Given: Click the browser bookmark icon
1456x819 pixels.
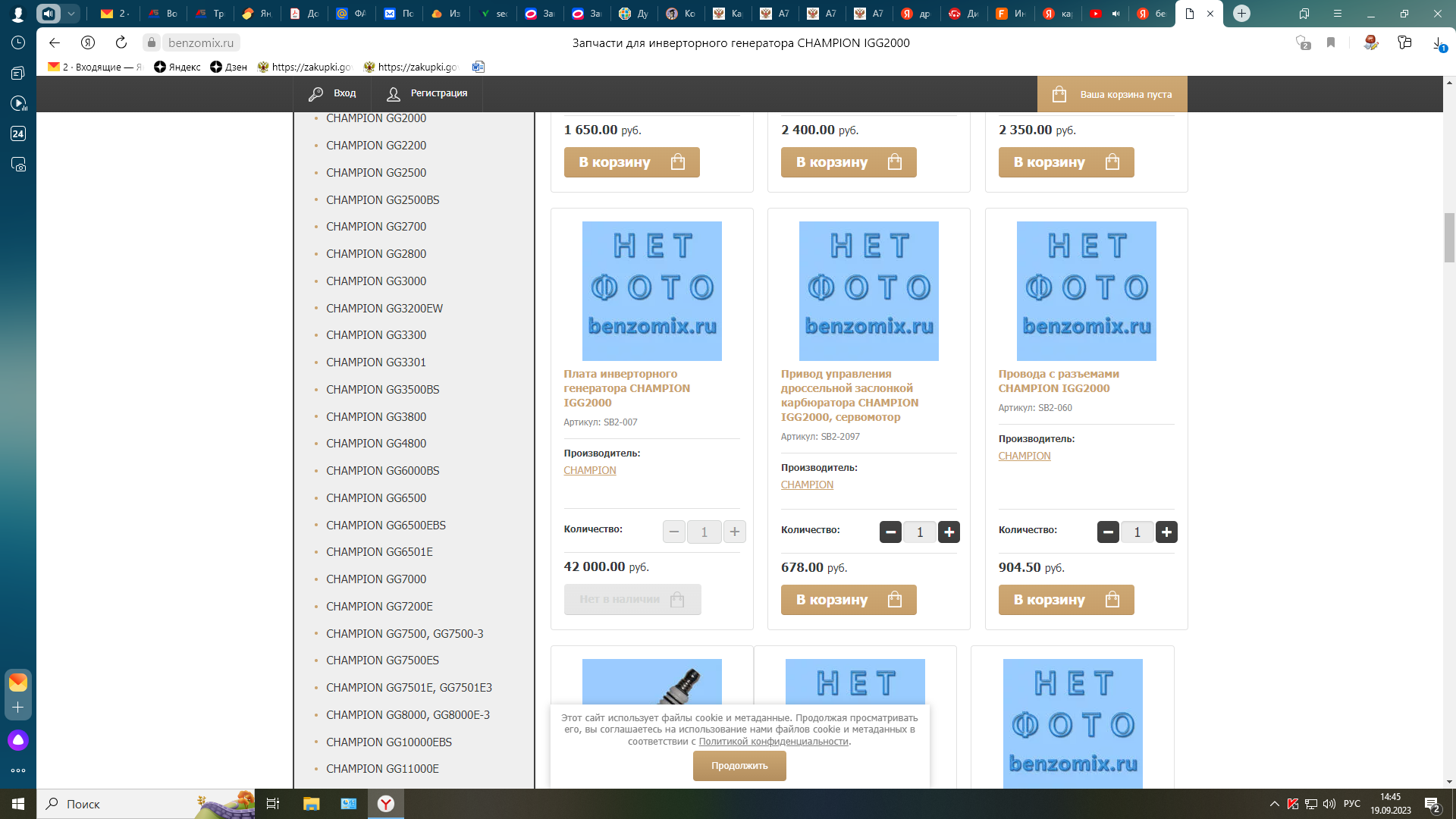Looking at the screenshot, I should 1331,42.
